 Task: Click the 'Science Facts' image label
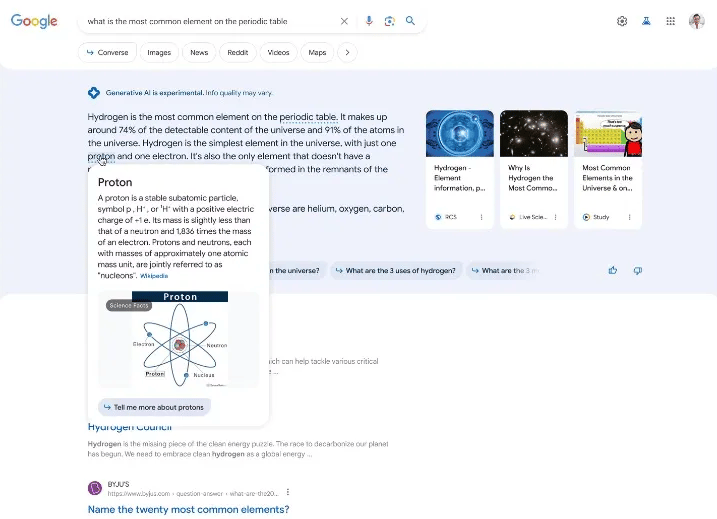[129, 305]
